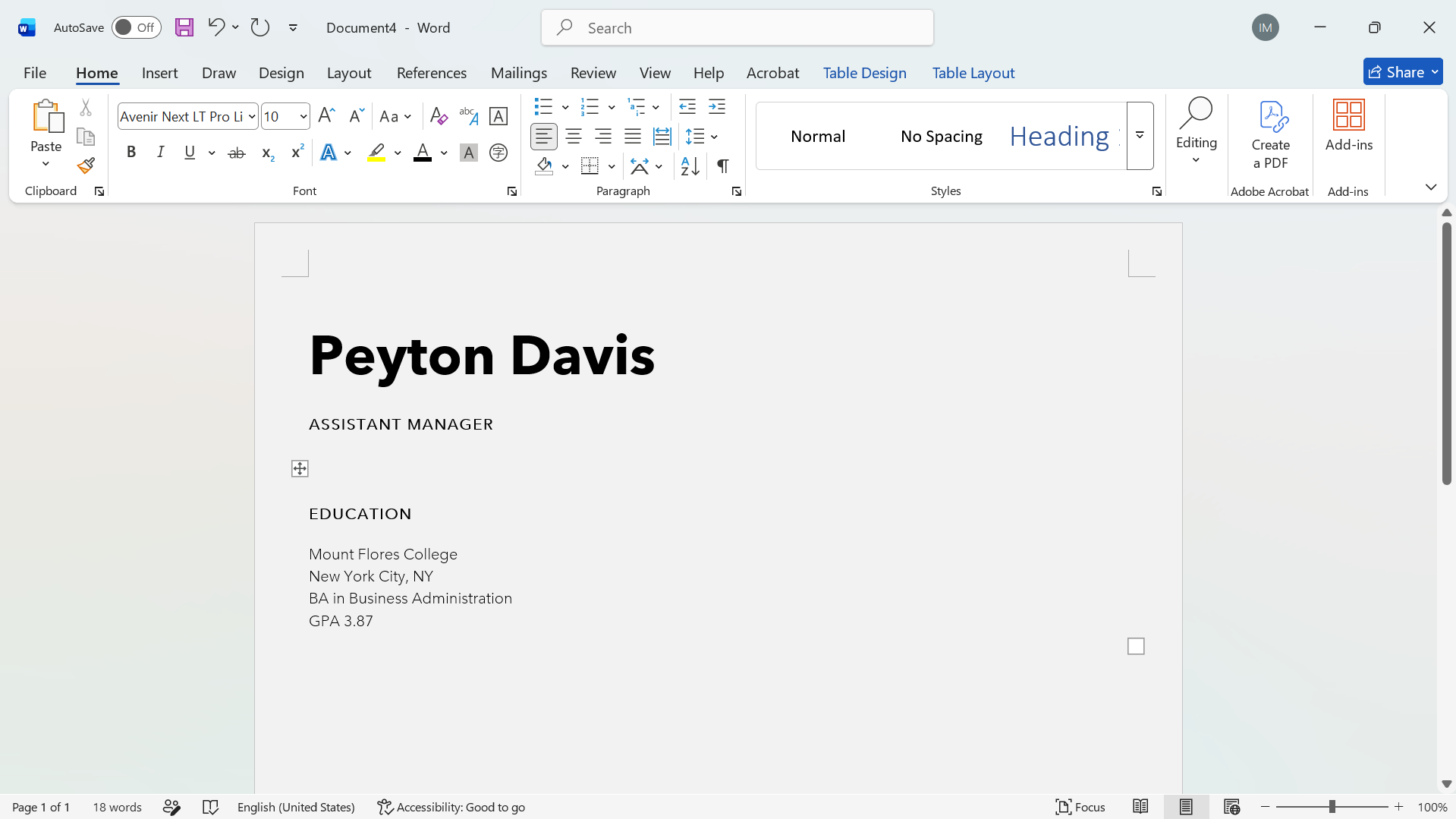The image size is (1456, 819).
Task: Save the document with the Save icon
Action: (184, 28)
